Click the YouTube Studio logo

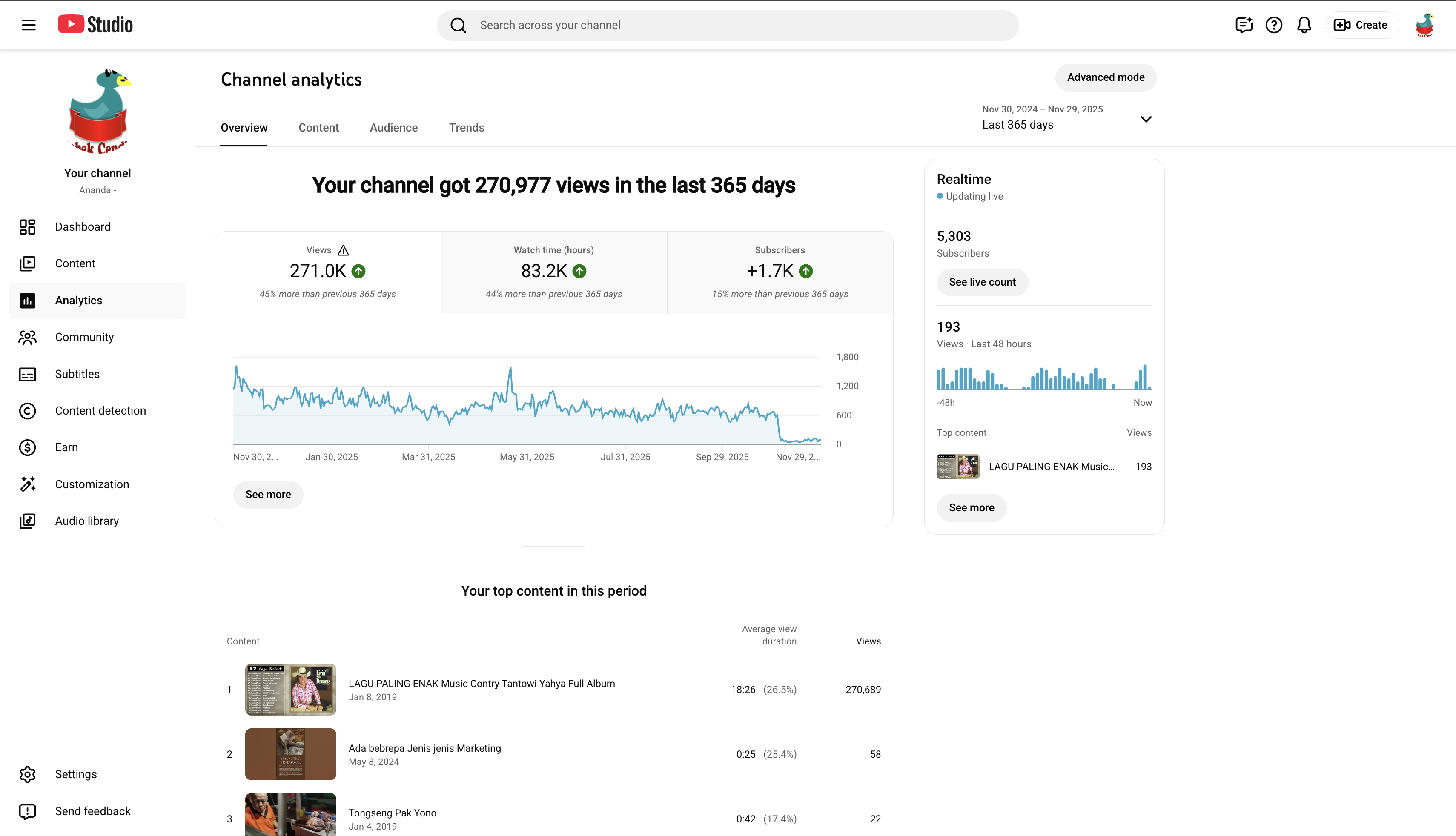tap(95, 25)
